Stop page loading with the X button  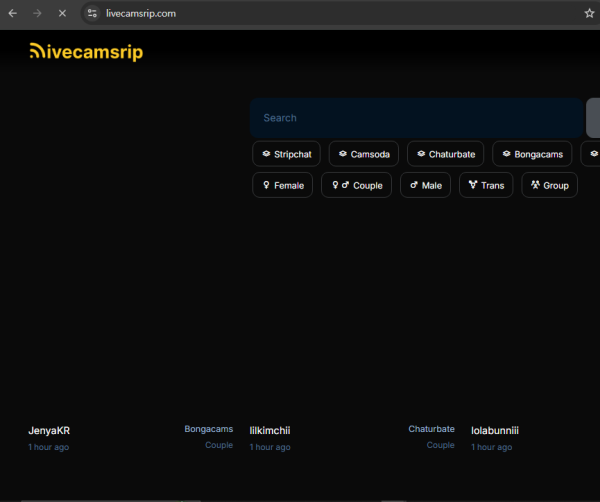tap(62, 13)
